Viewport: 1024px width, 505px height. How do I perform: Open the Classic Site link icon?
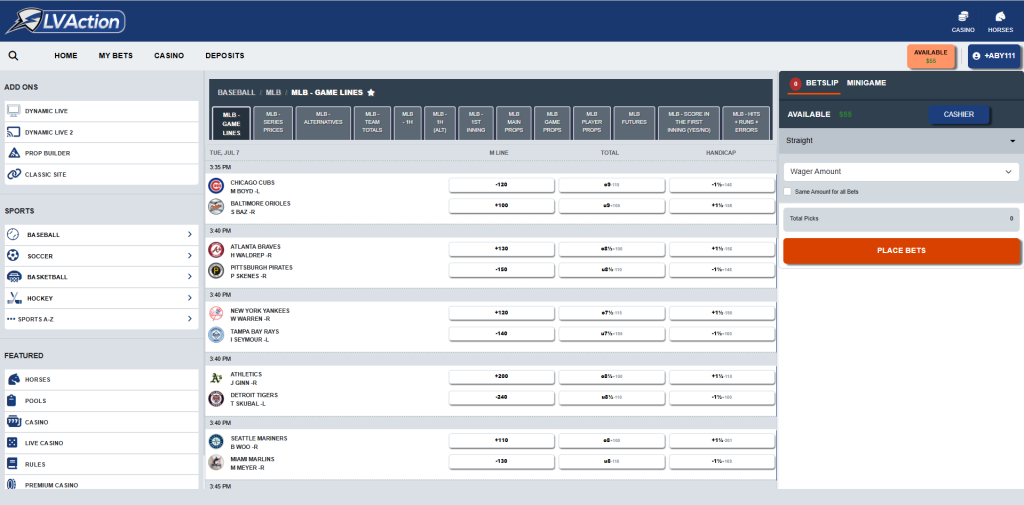pyautogui.click(x=13, y=174)
